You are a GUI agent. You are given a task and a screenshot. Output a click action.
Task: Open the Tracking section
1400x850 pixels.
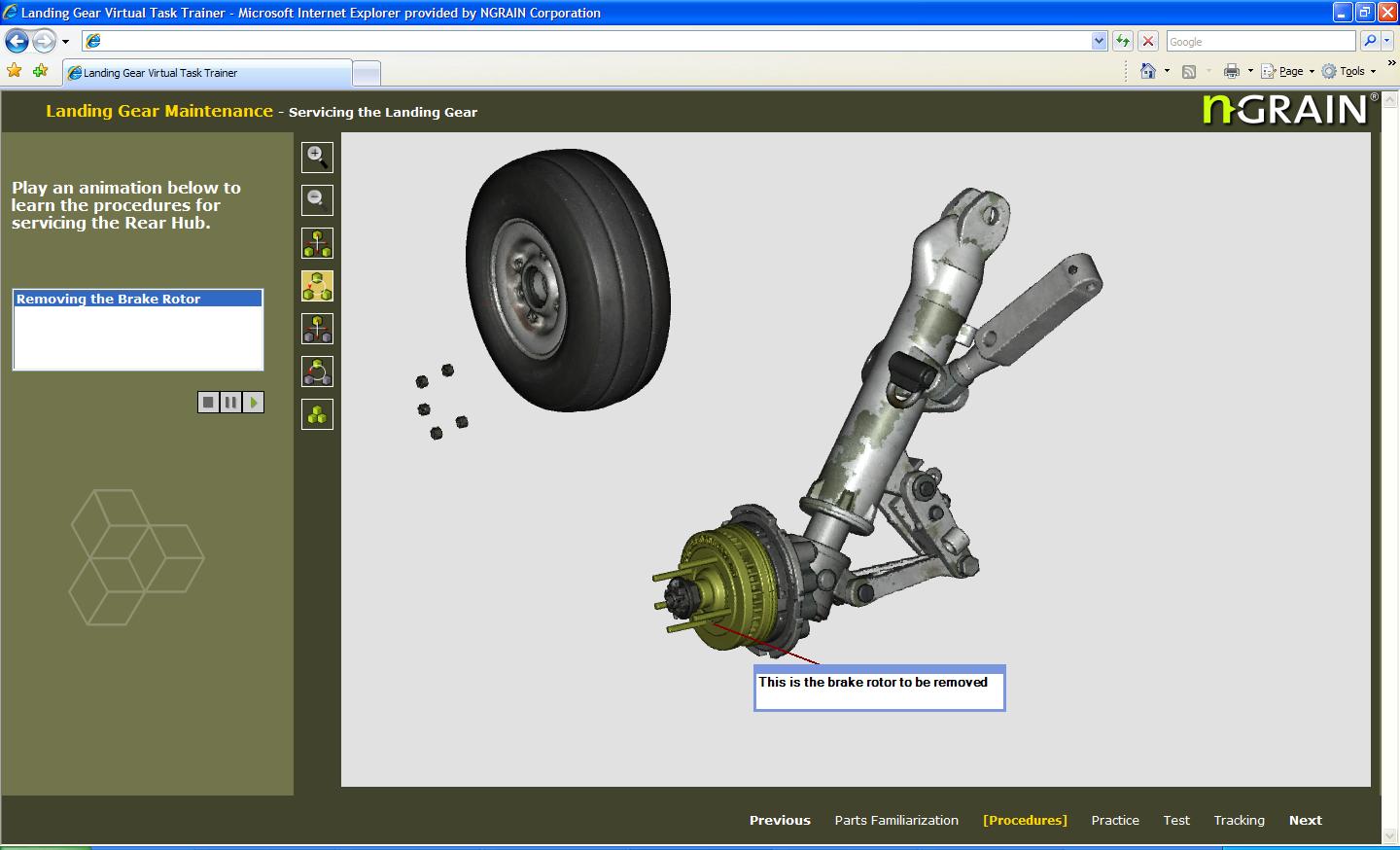[1239, 820]
